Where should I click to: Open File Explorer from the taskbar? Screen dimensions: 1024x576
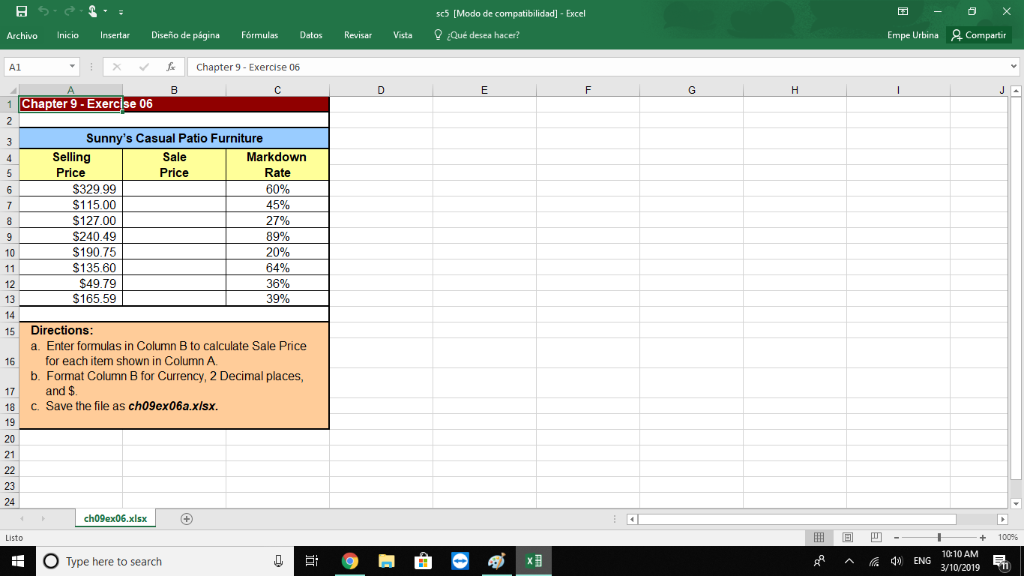[x=387, y=561]
